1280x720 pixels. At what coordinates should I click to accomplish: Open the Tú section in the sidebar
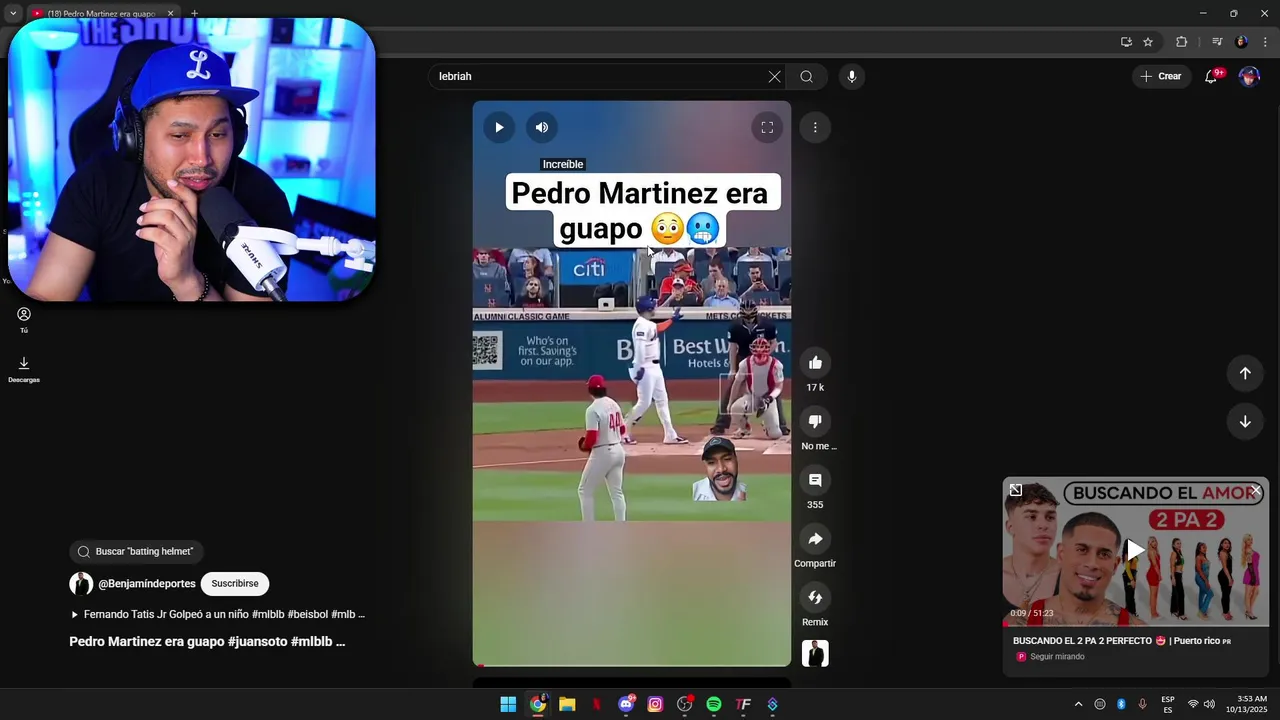[x=24, y=320]
